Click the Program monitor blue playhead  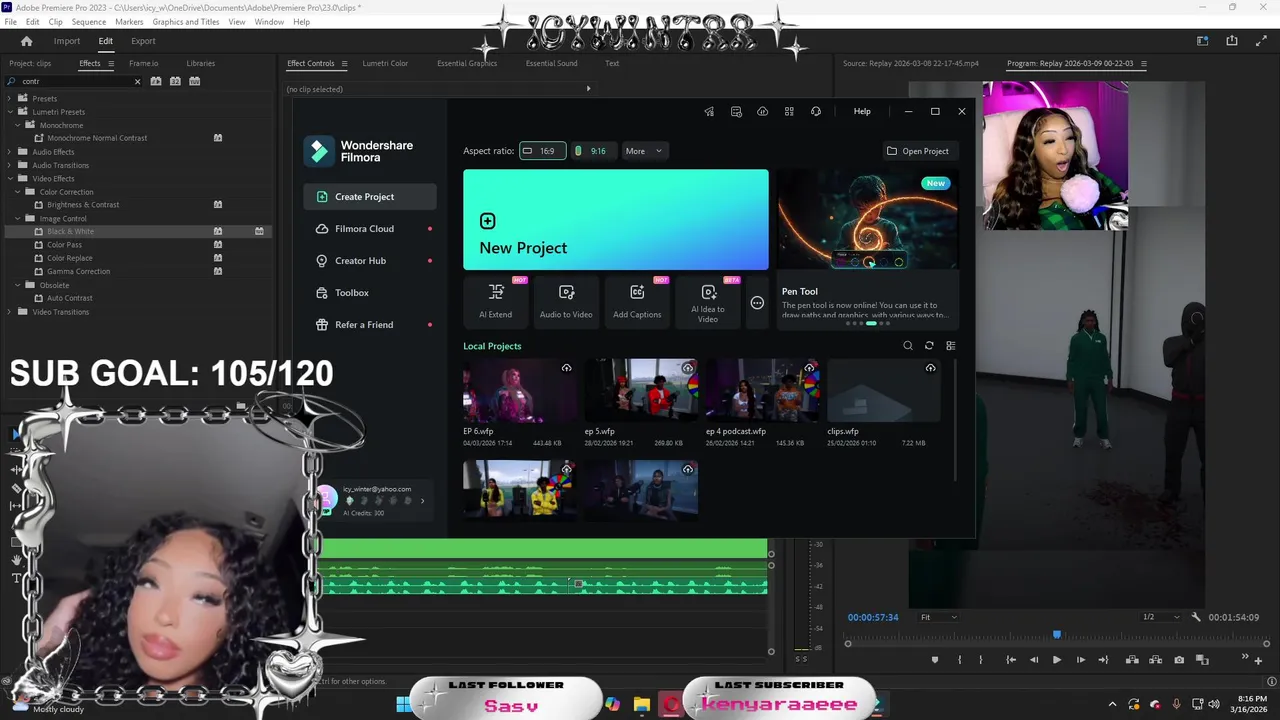[x=1057, y=635]
